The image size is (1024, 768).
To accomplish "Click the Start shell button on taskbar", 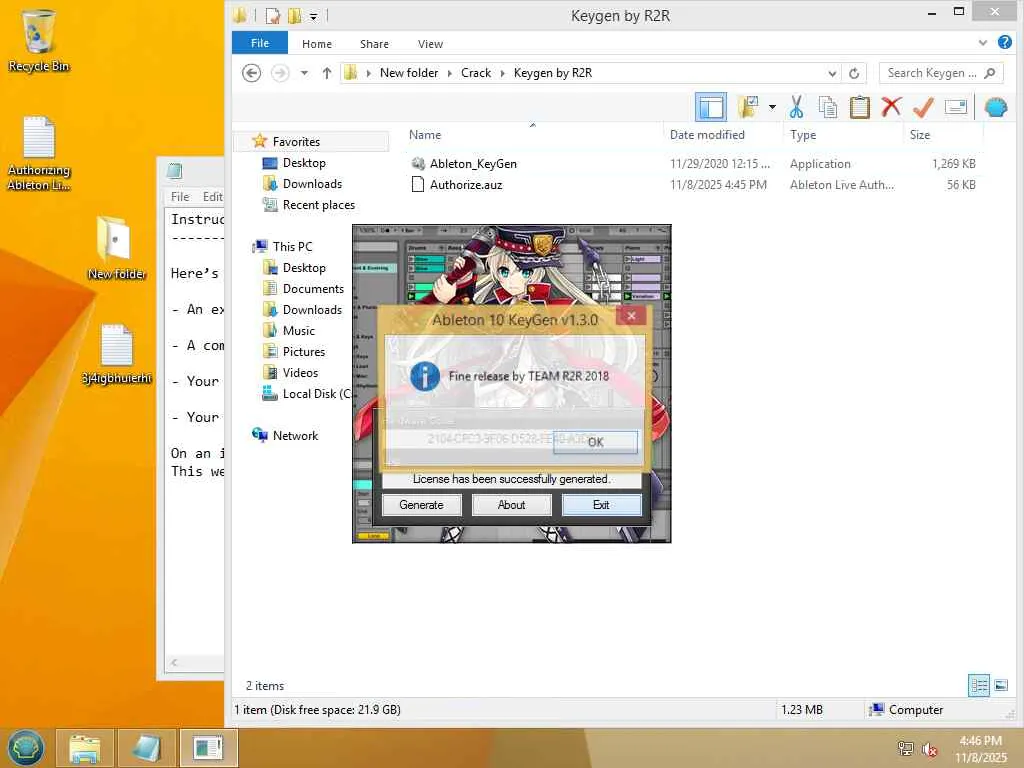I will 26,748.
